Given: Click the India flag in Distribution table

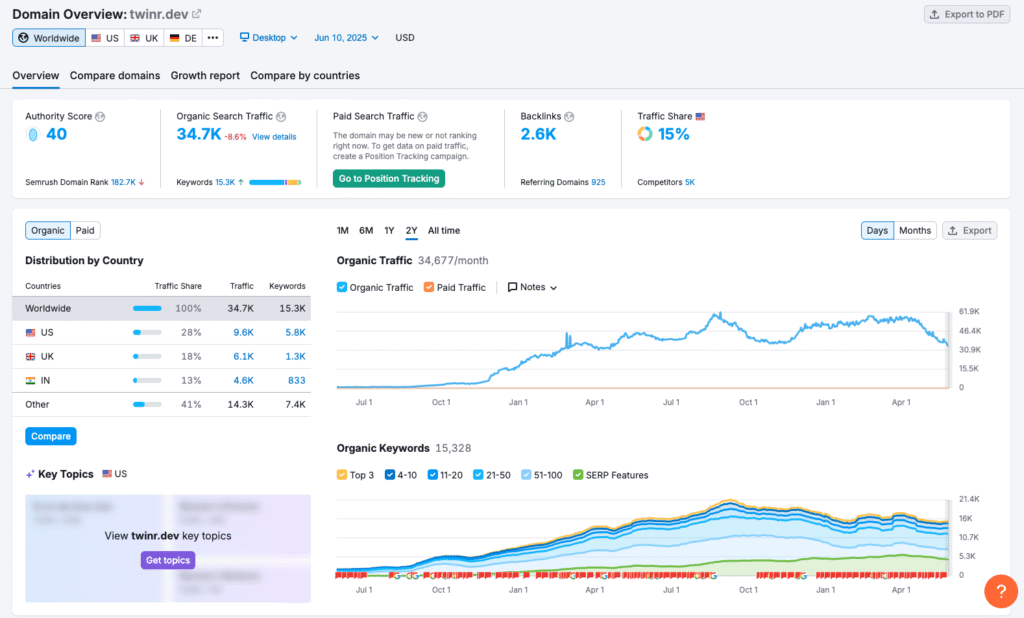Looking at the screenshot, I should point(31,380).
